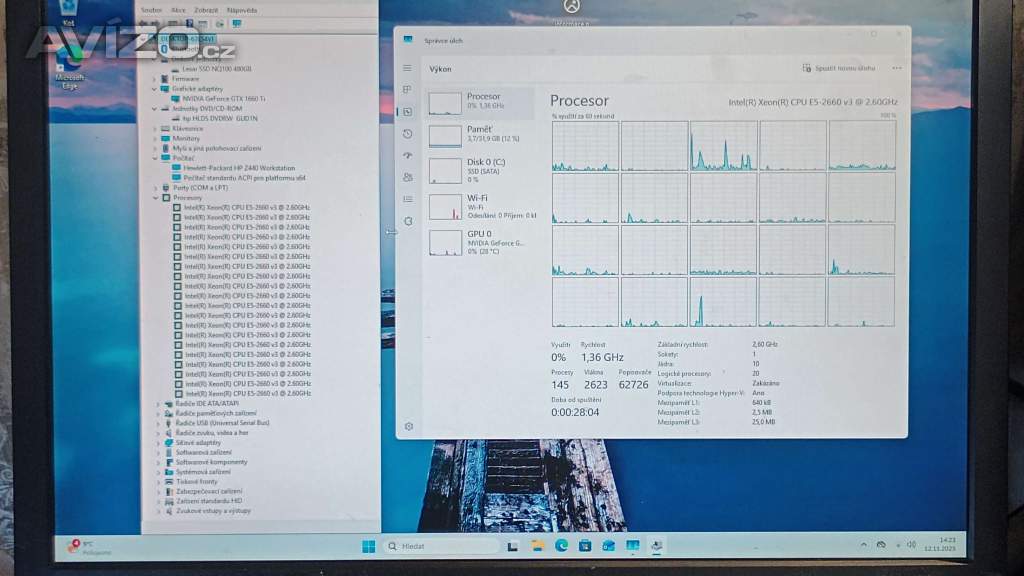Expand the Řadiče USB tree node

coord(157,423)
